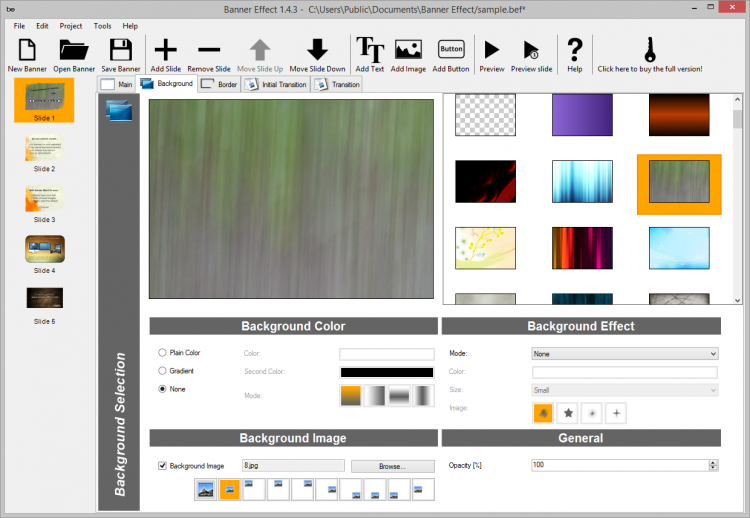Click the Add Text tool icon
Image resolution: width=750 pixels, height=518 pixels.
tap(370, 50)
